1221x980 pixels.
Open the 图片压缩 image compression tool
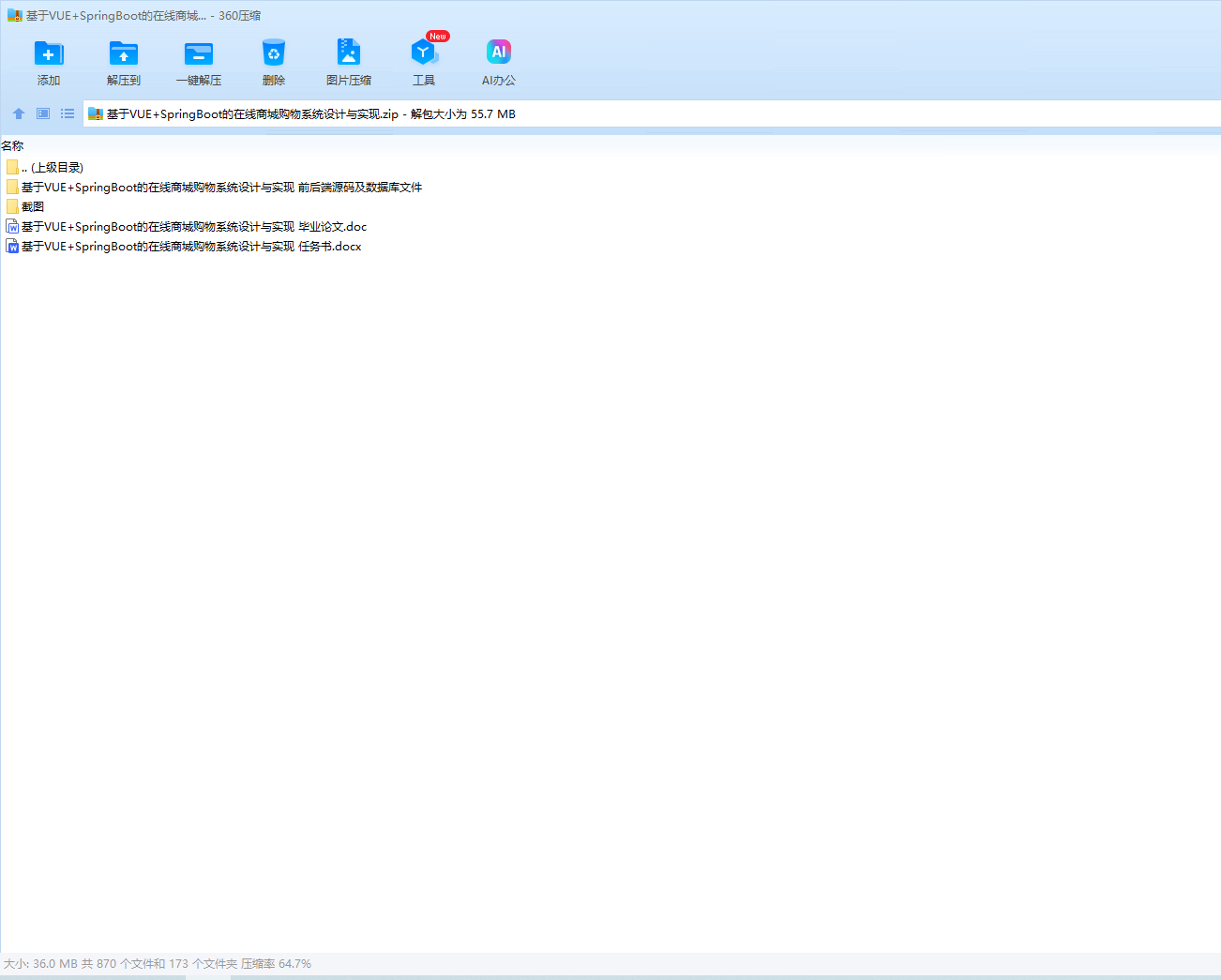349,53
